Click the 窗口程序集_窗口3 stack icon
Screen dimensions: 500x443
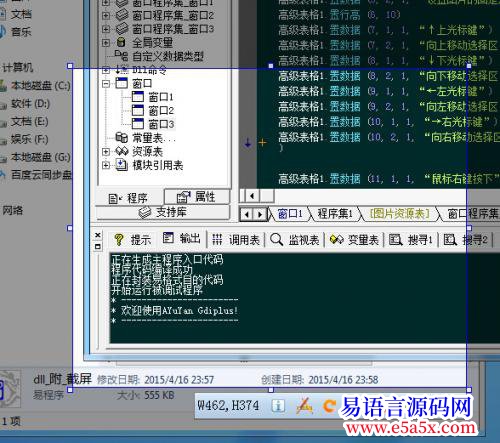(122, 29)
